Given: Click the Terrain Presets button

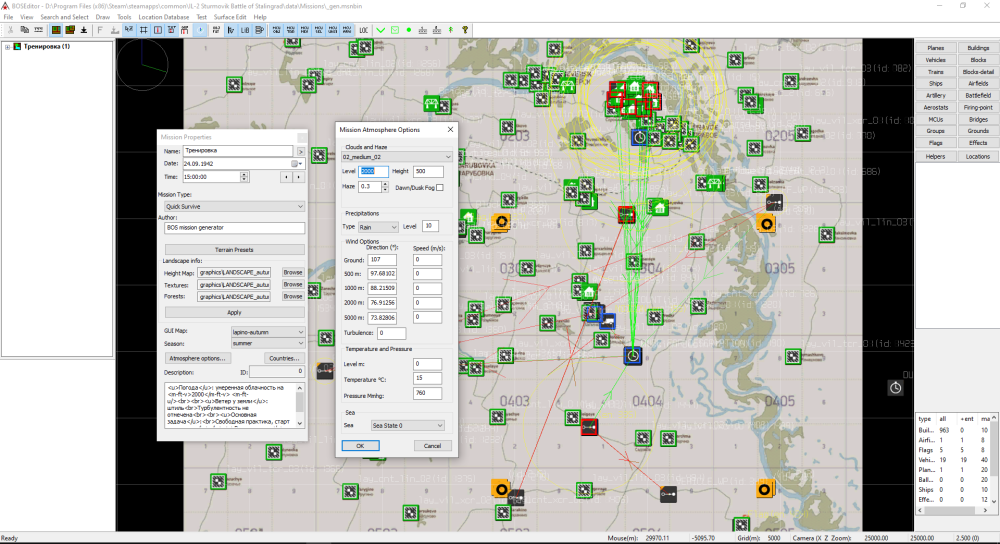Looking at the screenshot, I should (235, 249).
